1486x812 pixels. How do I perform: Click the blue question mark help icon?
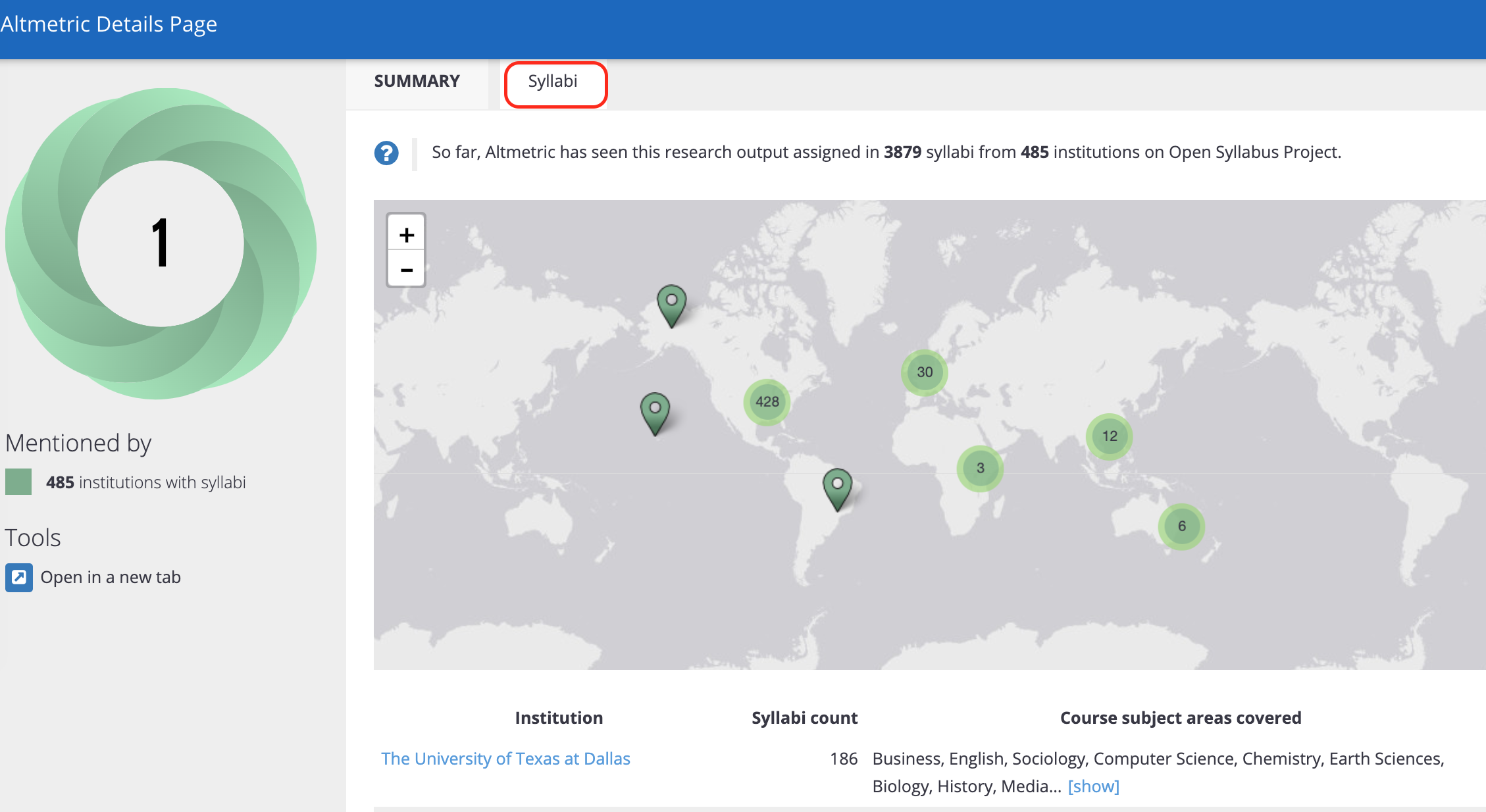point(386,153)
